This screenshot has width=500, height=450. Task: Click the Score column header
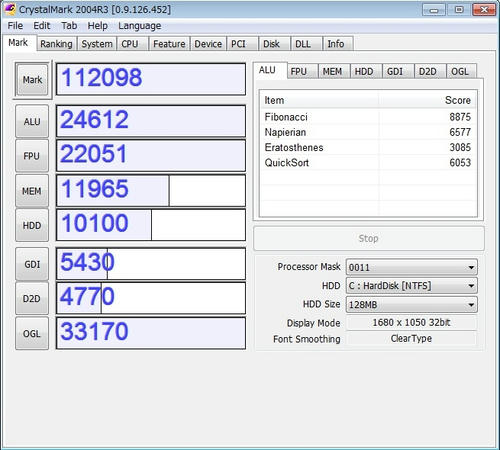click(x=428, y=100)
